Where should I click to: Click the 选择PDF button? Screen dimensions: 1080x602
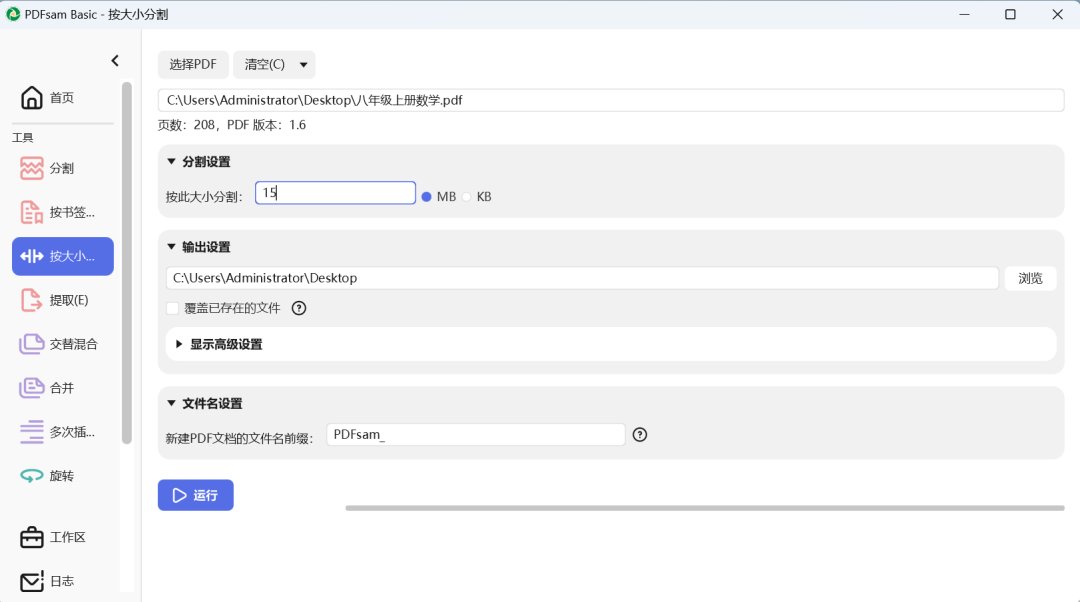click(193, 65)
